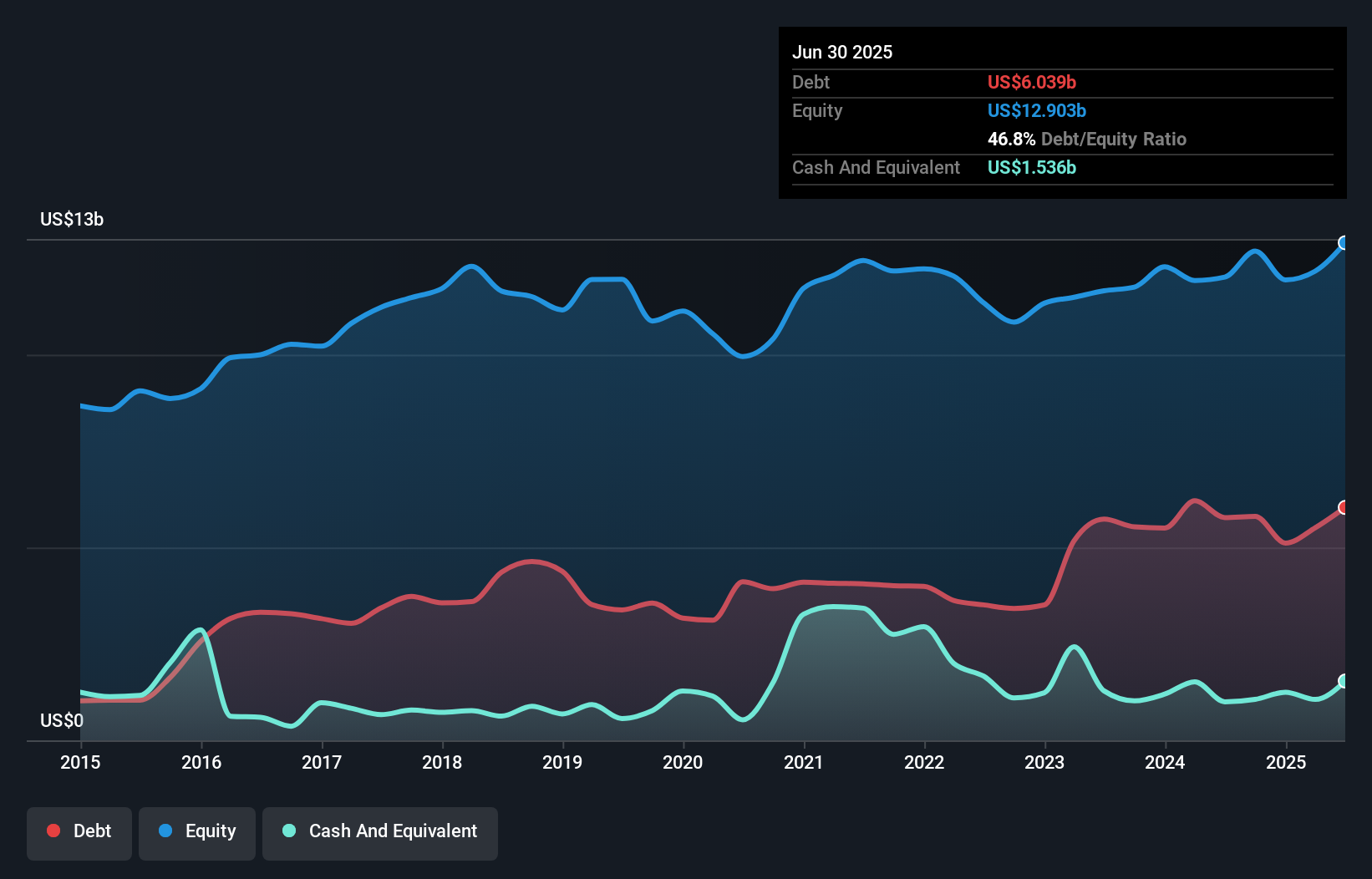Select the 2025 year label on timeline
1372x879 pixels.
[1287, 762]
